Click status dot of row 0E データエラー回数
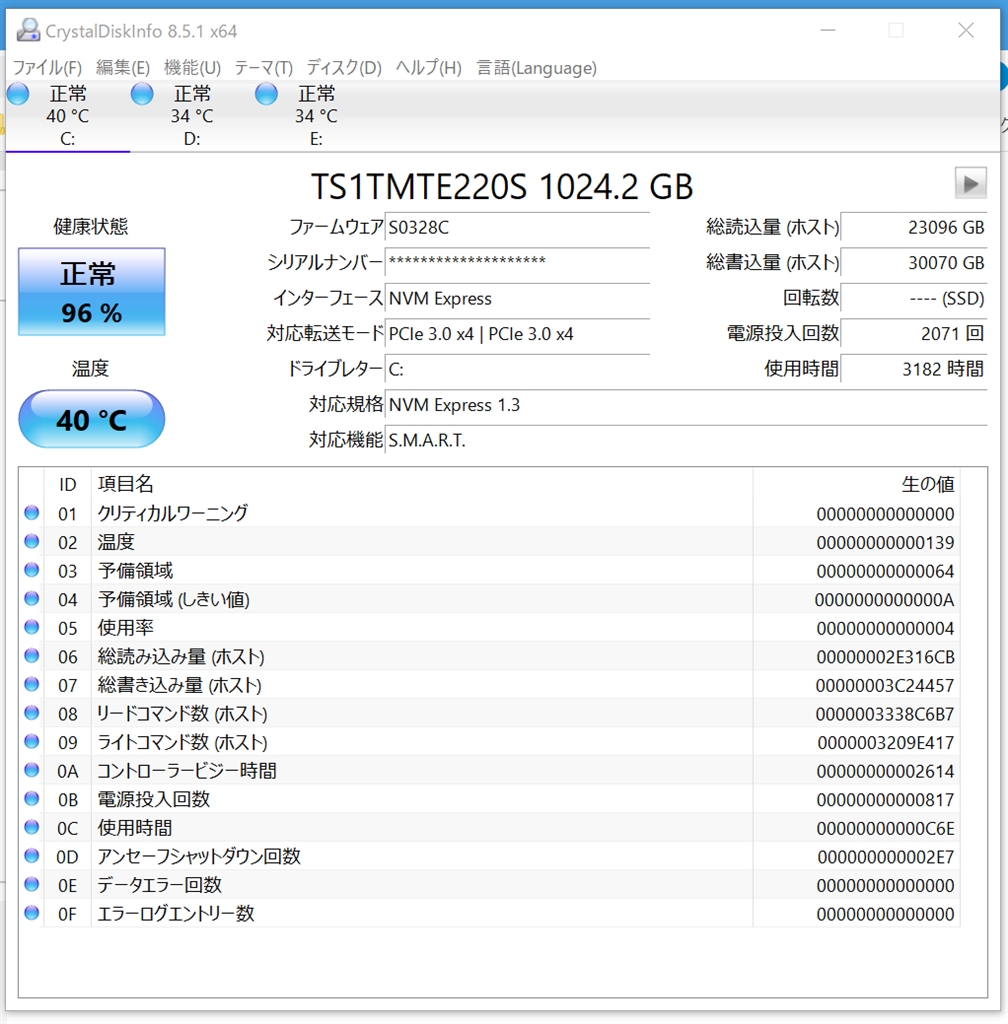The image size is (1008, 1024). tap(31, 884)
